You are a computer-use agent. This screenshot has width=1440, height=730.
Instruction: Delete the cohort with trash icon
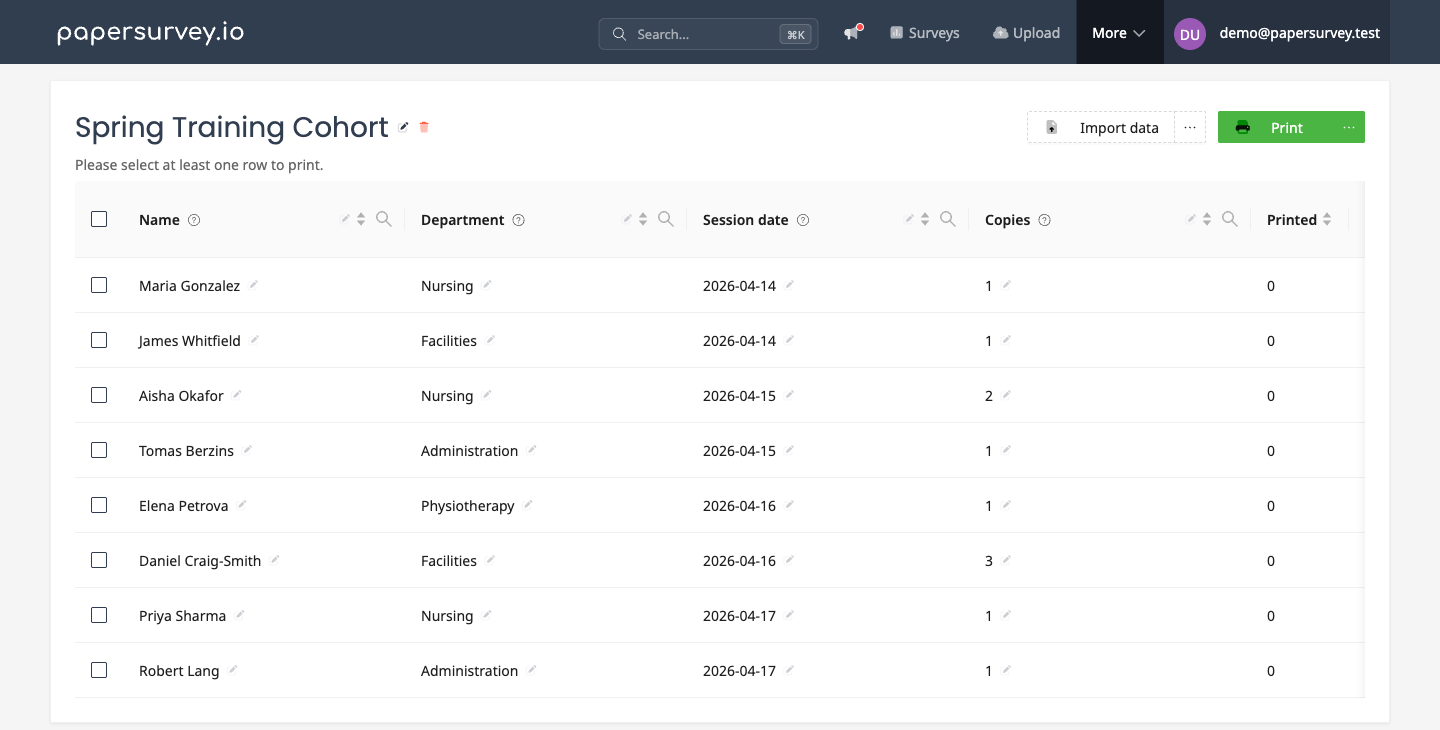pyautogui.click(x=424, y=127)
